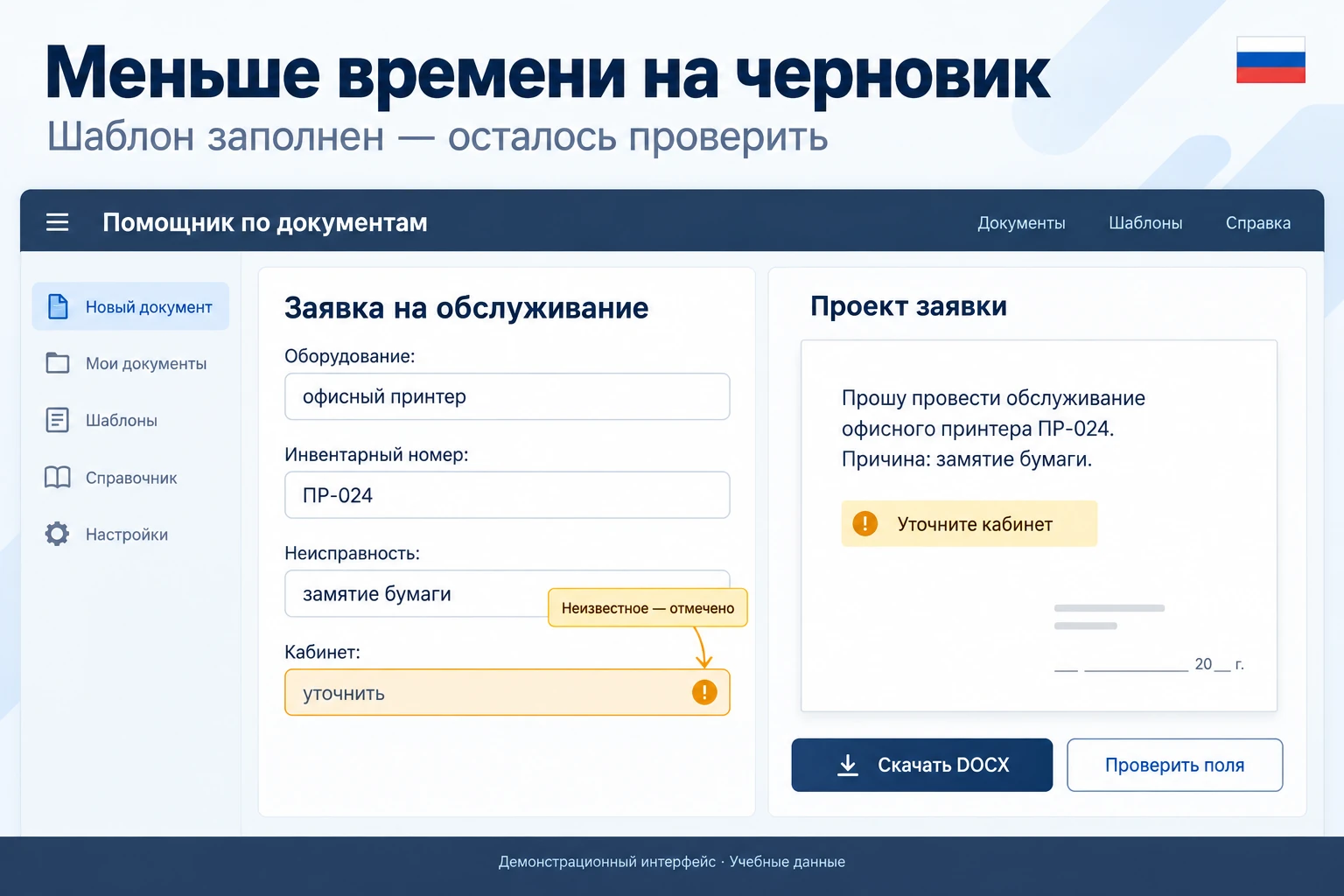Click the Скачать DOCX button

point(922,765)
